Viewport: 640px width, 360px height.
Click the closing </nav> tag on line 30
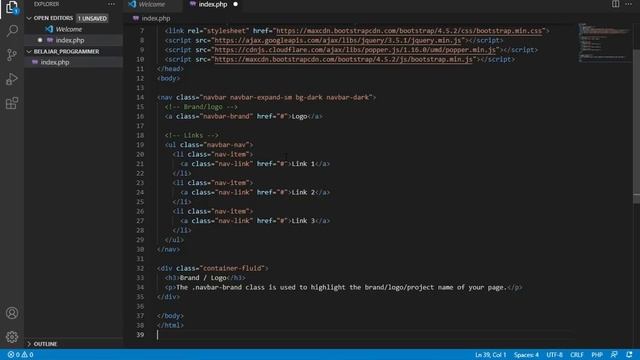pyautogui.click(x=168, y=249)
